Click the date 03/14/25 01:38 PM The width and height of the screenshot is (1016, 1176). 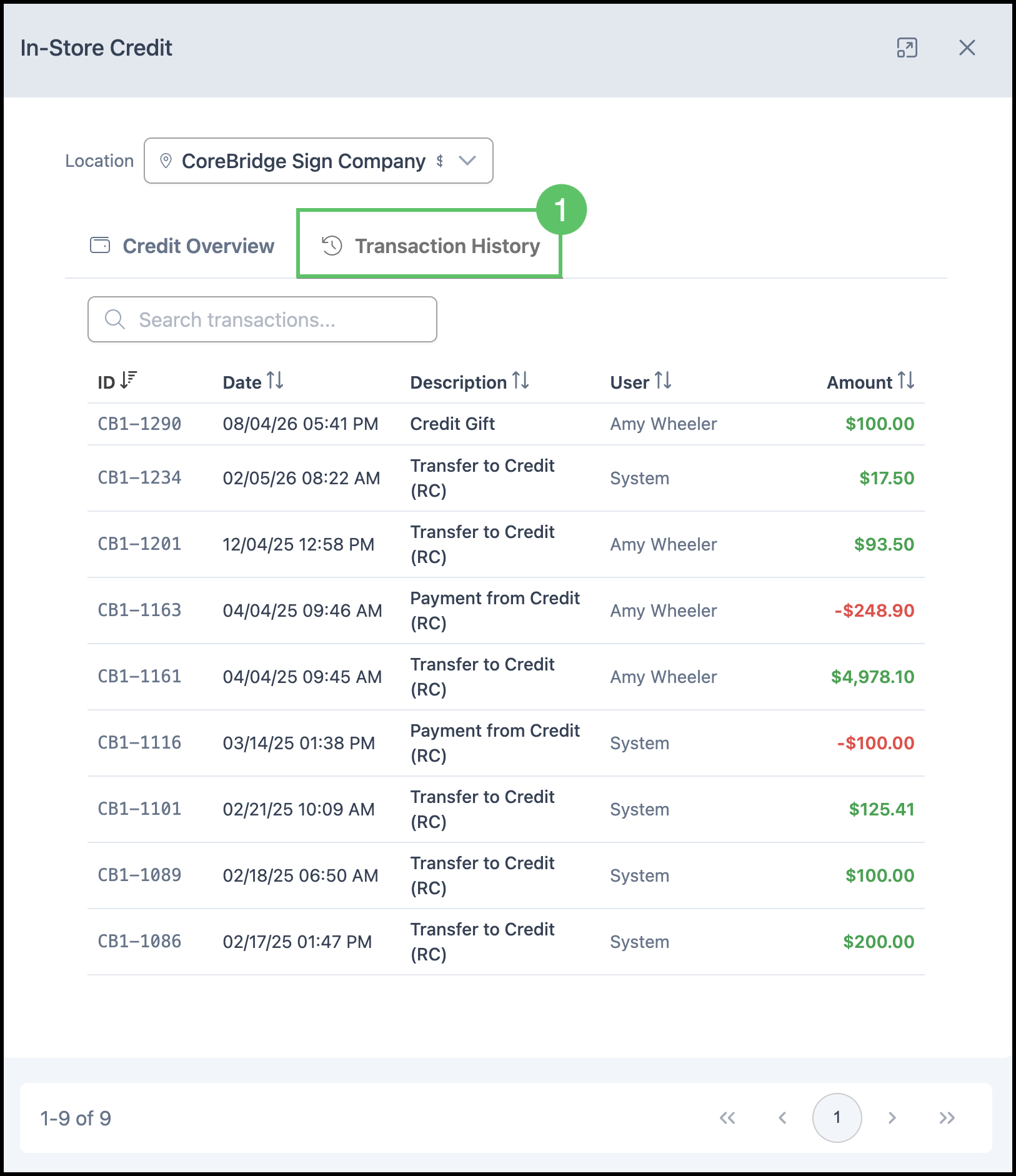(299, 743)
